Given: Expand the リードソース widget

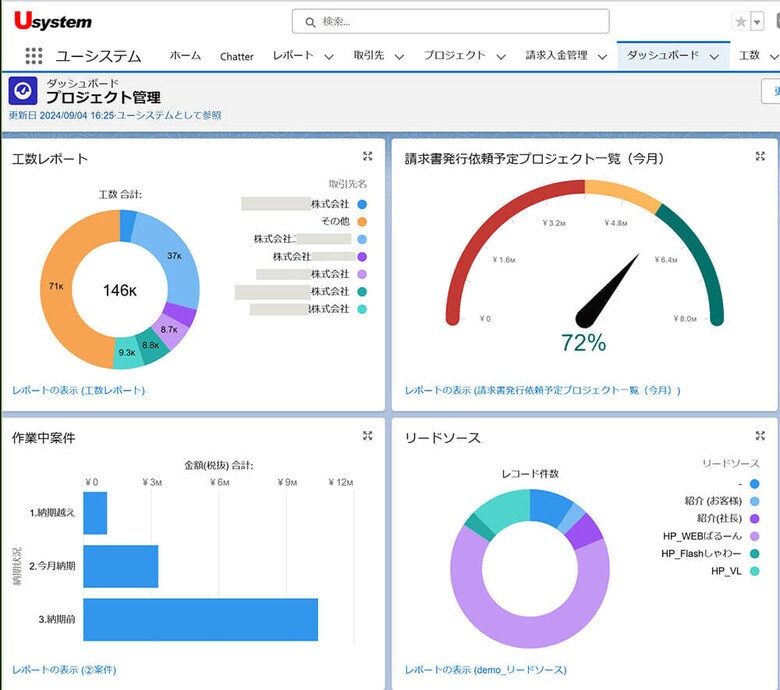Looking at the screenshot, I should click(760, 436).
